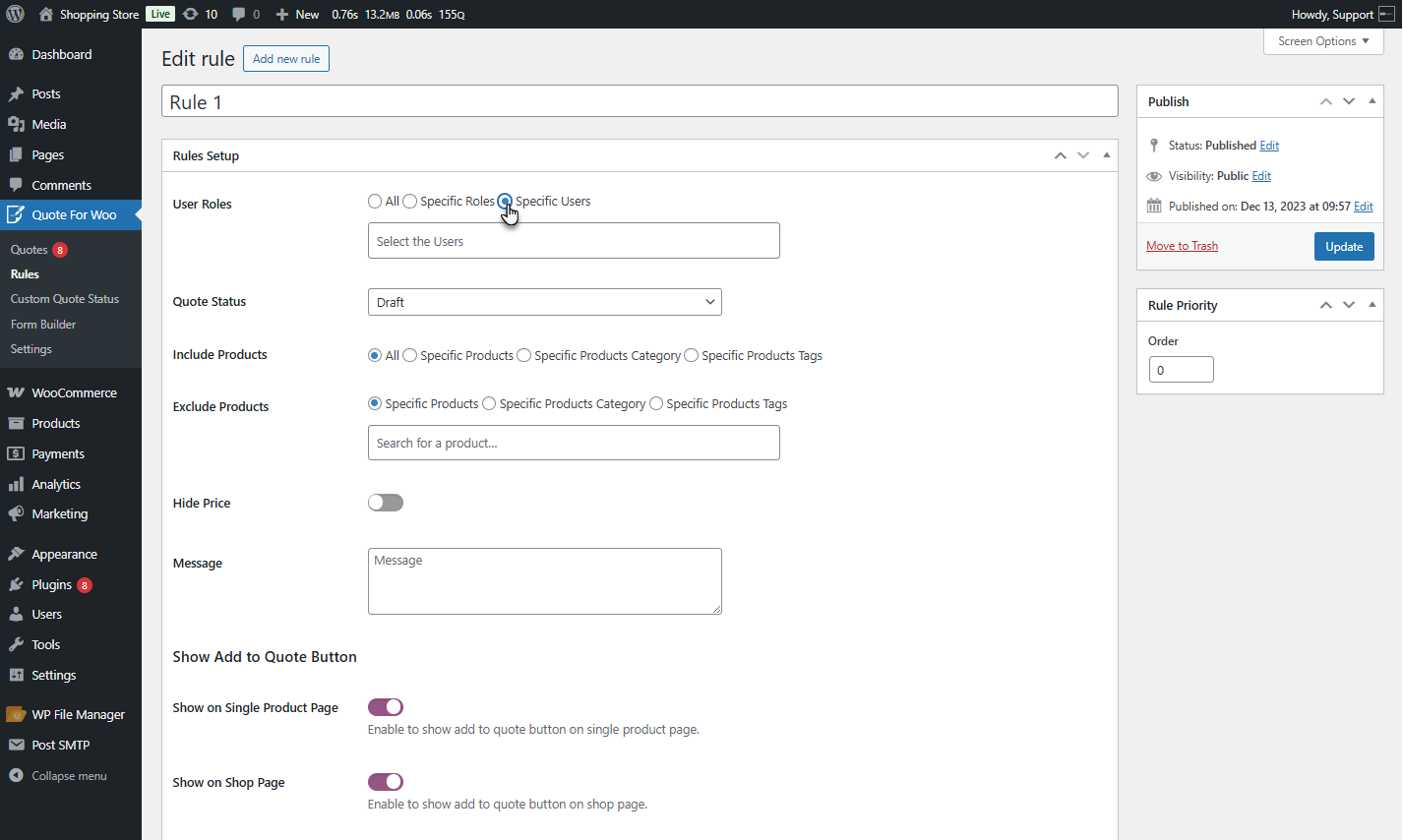Select the Specific Roles radio button
1403x840 pixels.
410,202
